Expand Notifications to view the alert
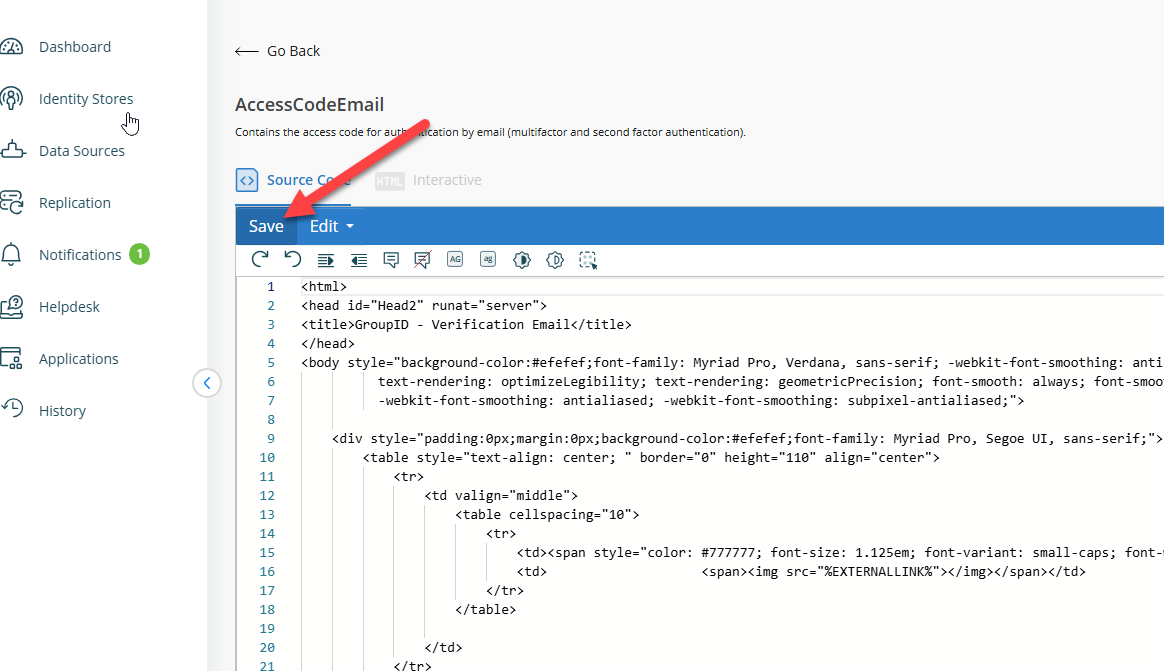1164x671 pixels. (x=81, y=254)
